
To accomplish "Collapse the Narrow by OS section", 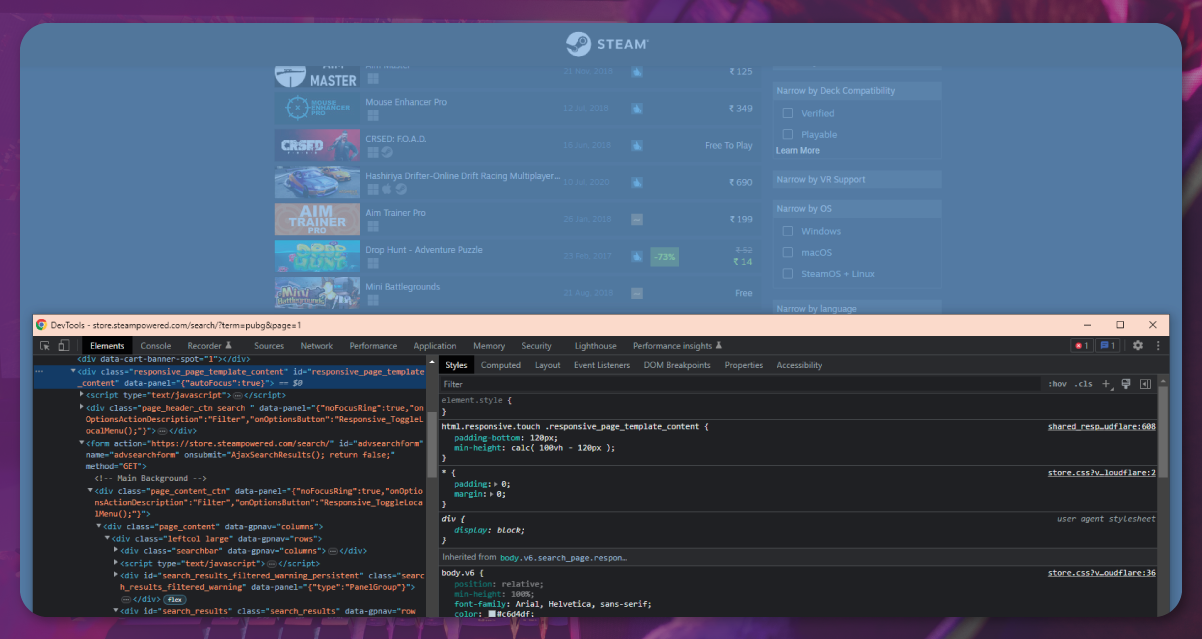I will (x=857, y=209).
